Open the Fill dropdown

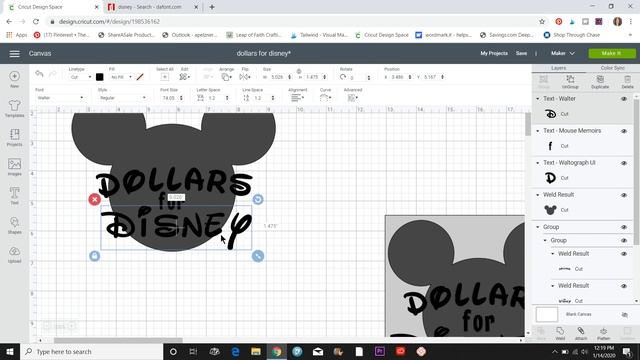coord(121,77)
